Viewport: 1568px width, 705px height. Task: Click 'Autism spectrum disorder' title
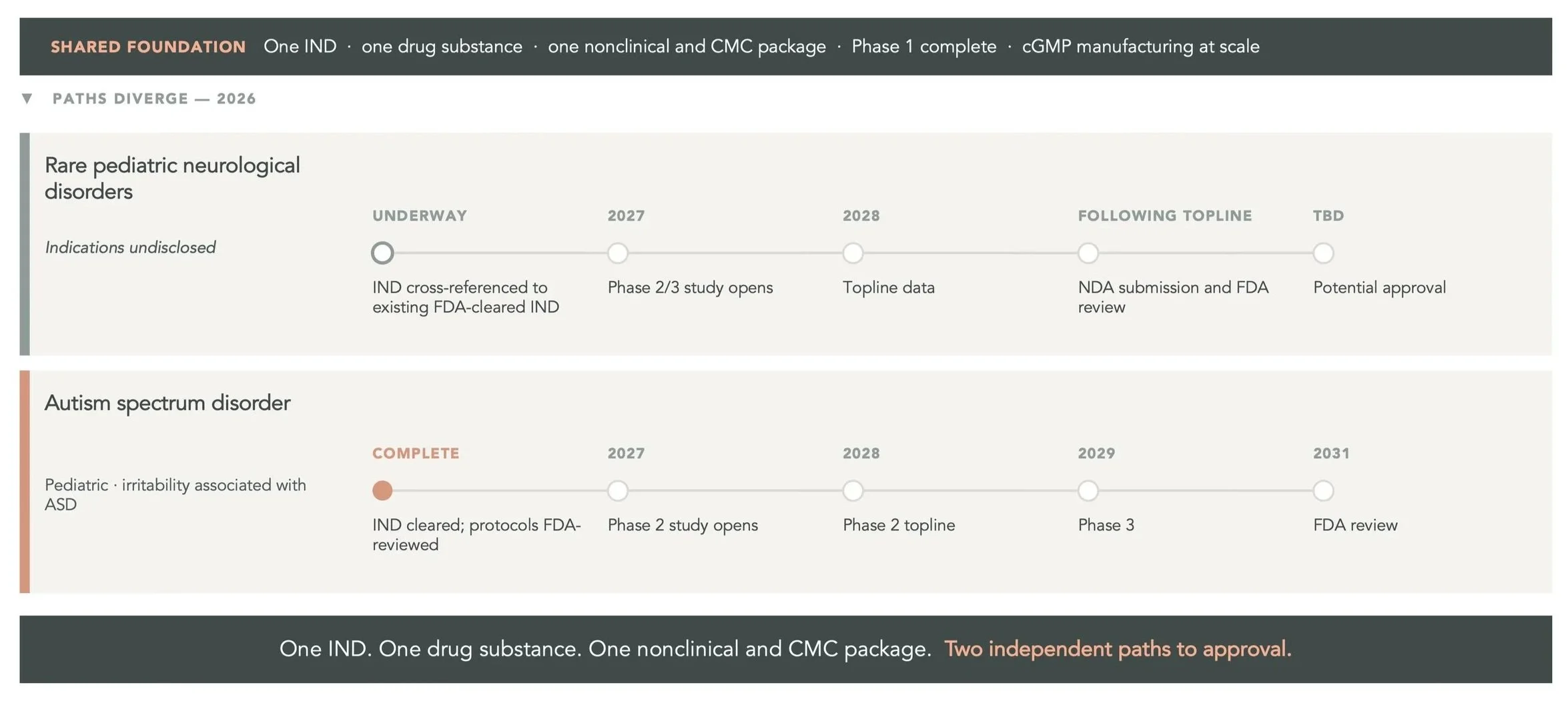coord(167,403)
